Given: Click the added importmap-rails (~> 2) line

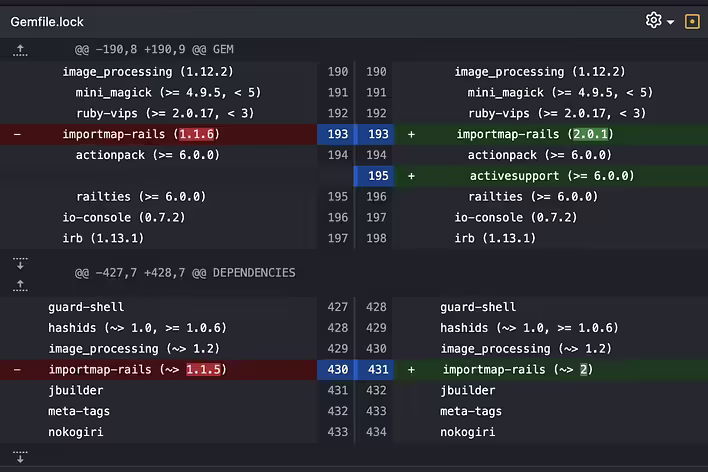Looking at the screenshot, I should click(x=517, y=370).
